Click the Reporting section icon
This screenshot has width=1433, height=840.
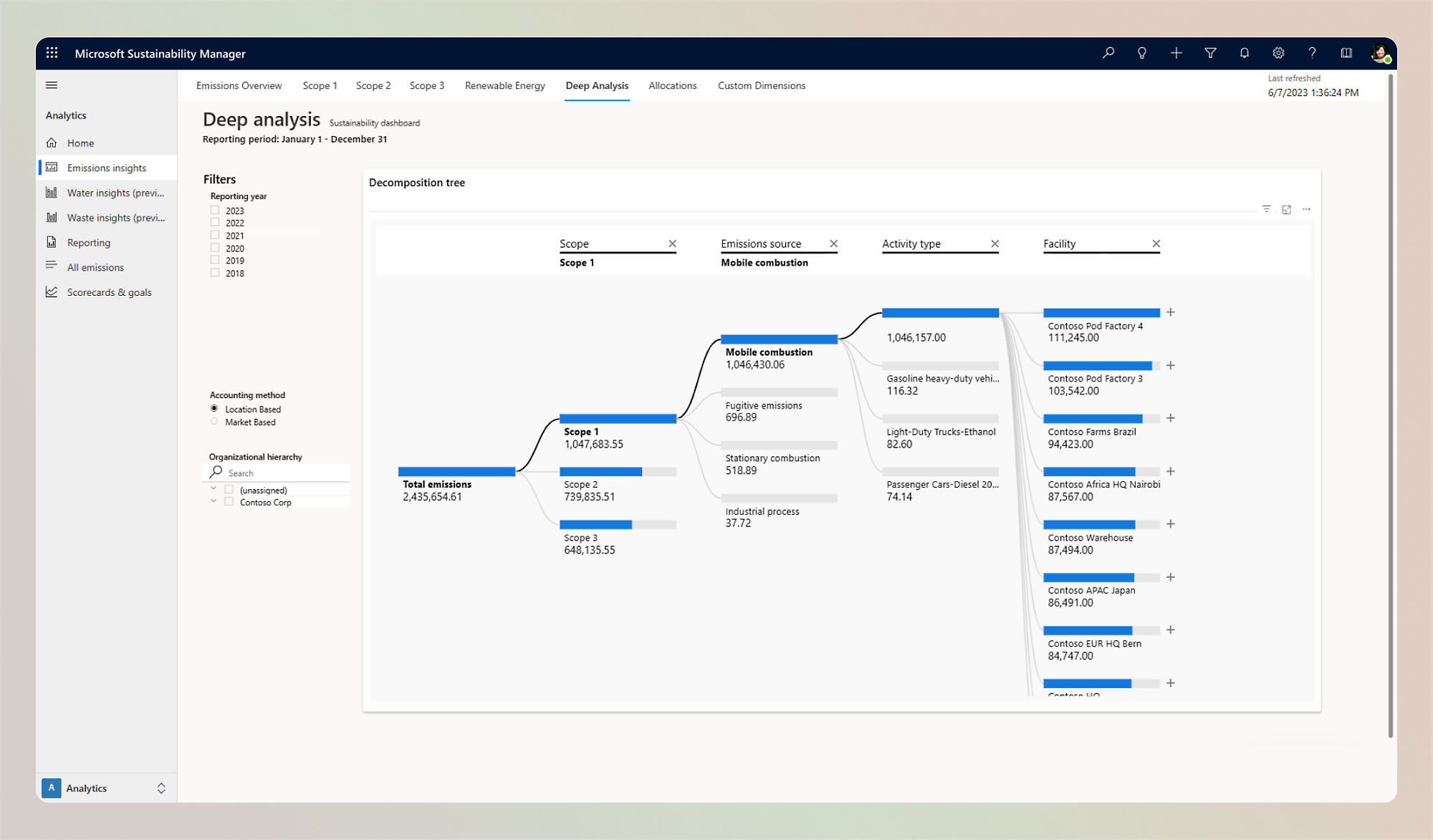tap(52, 242)
